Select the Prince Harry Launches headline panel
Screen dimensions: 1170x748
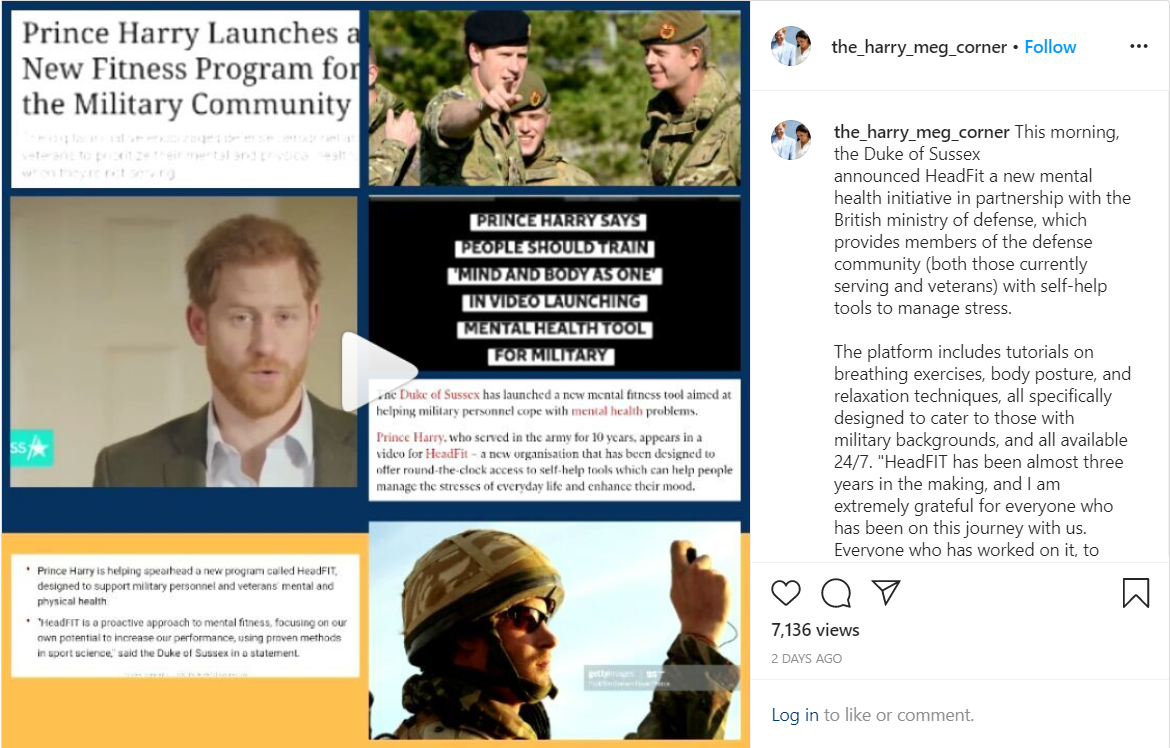[x=185, y=99]
